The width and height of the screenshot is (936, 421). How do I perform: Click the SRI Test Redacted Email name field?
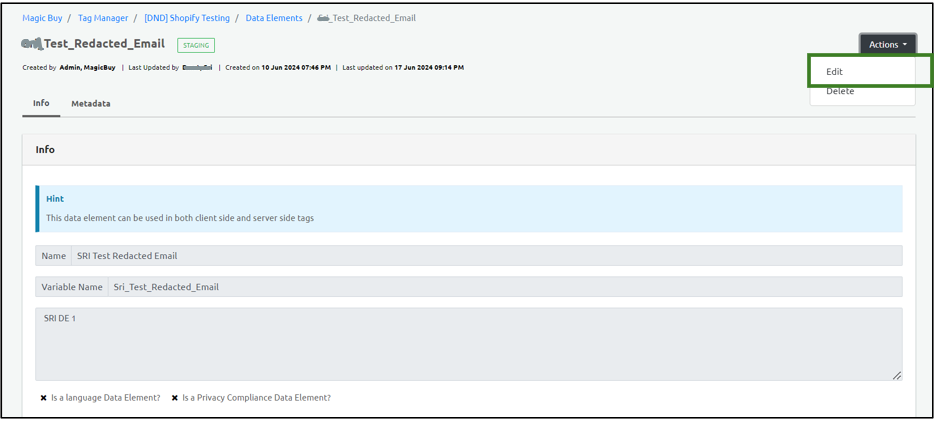(x=486, y=256)
